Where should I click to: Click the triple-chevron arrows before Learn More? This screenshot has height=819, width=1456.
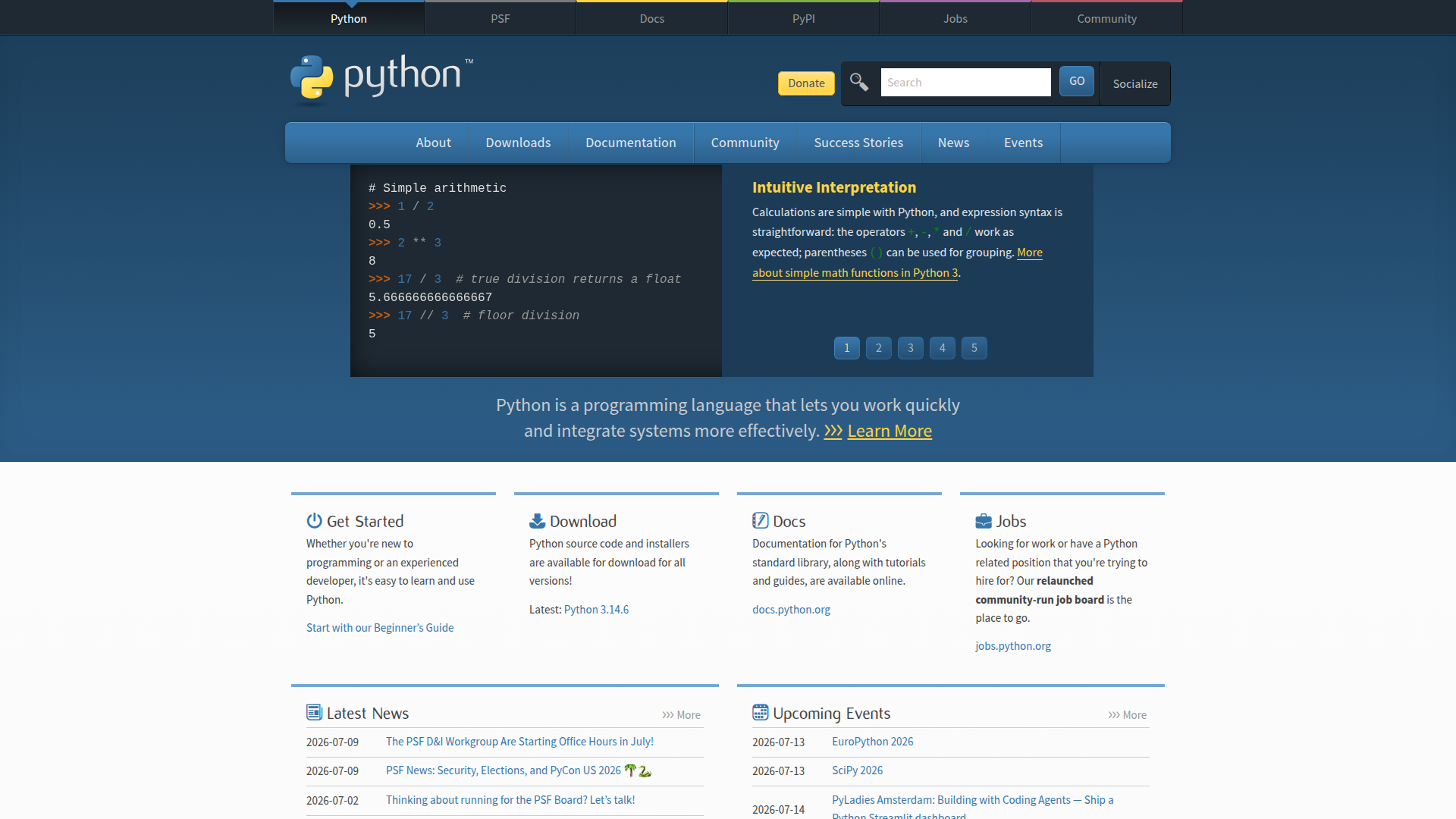tap(833, 431)
